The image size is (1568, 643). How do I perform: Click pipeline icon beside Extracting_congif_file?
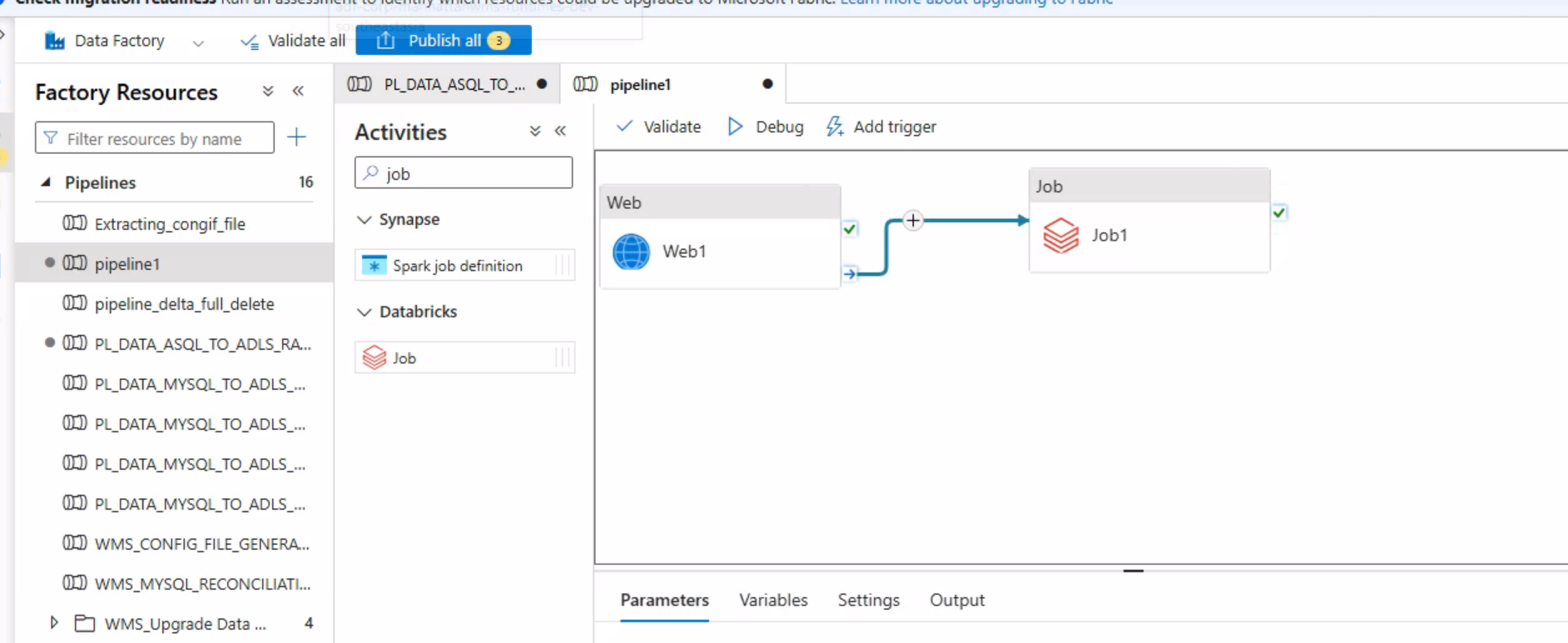click(75, 222)
